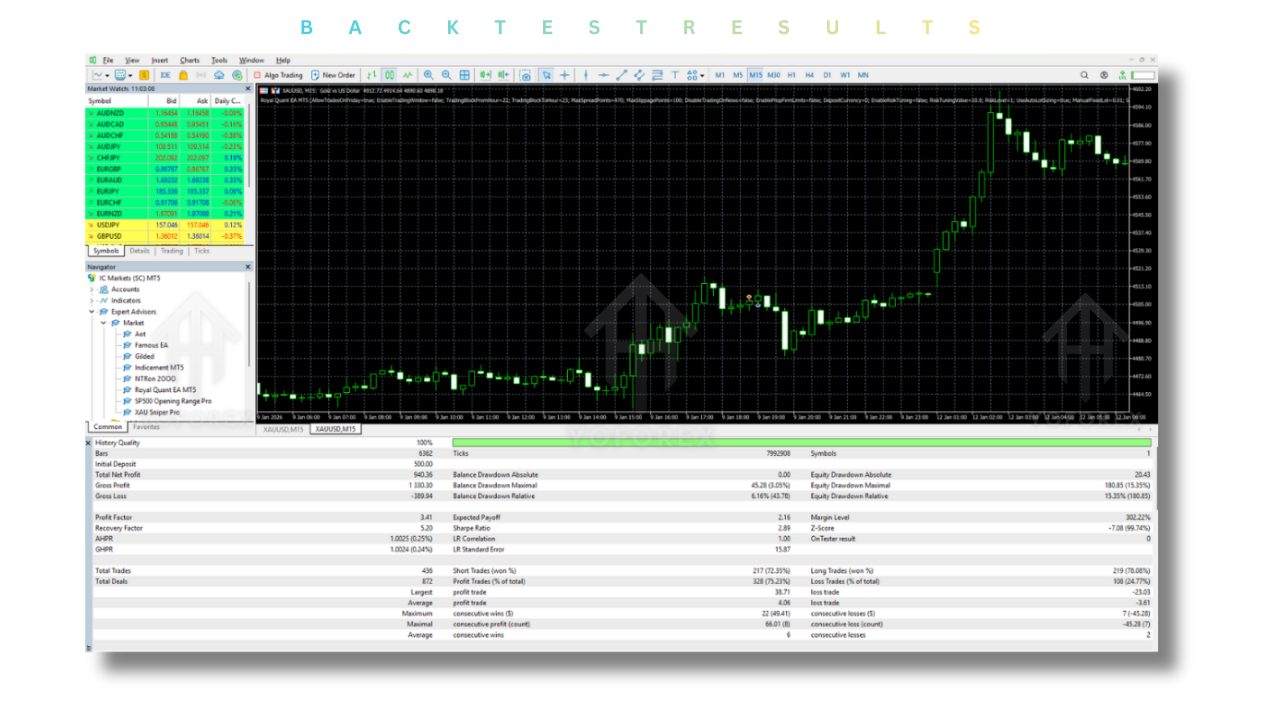Toggle the Algo Trading button
This screenshot has height=720, width=1280.
[278, 75]
